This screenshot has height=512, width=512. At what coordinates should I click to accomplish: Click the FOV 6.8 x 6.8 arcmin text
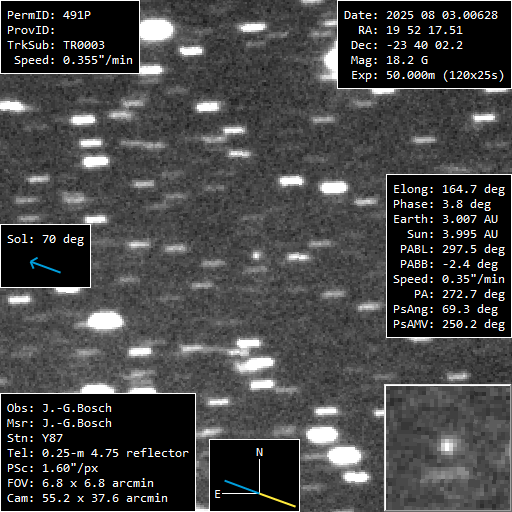coord(80,483)
